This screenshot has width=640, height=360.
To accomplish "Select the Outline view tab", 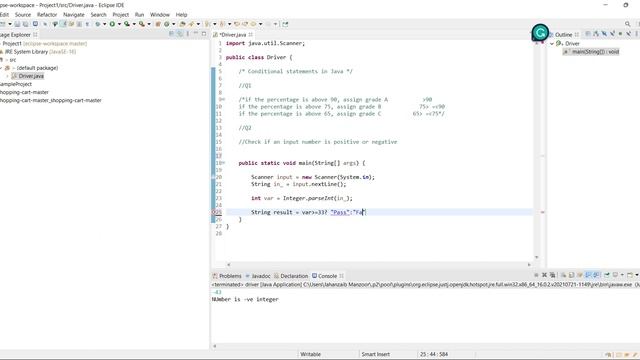I will 564,35.
